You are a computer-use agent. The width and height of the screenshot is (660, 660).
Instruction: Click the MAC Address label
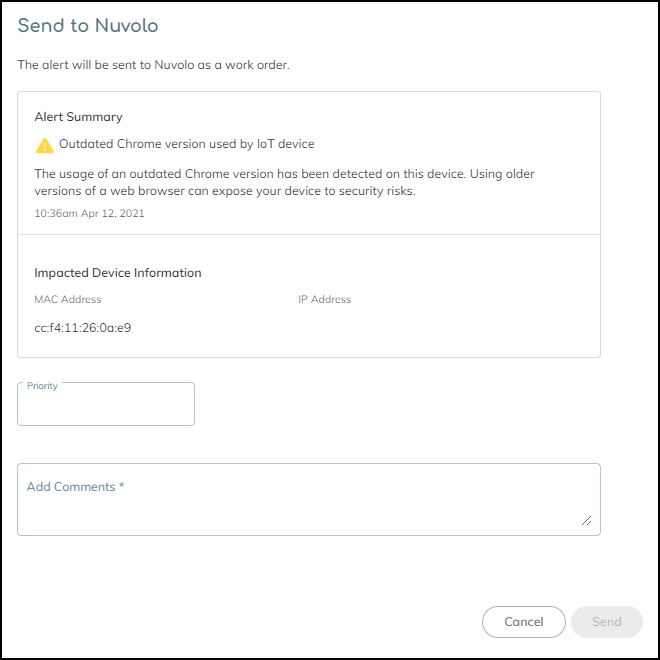(x=68, y=299)
